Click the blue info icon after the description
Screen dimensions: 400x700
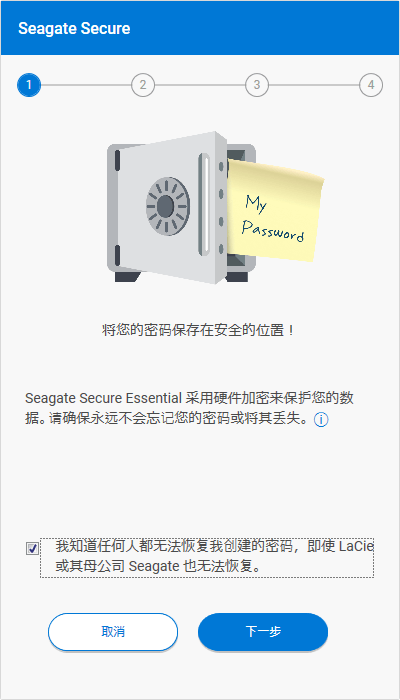click(321, 420)
